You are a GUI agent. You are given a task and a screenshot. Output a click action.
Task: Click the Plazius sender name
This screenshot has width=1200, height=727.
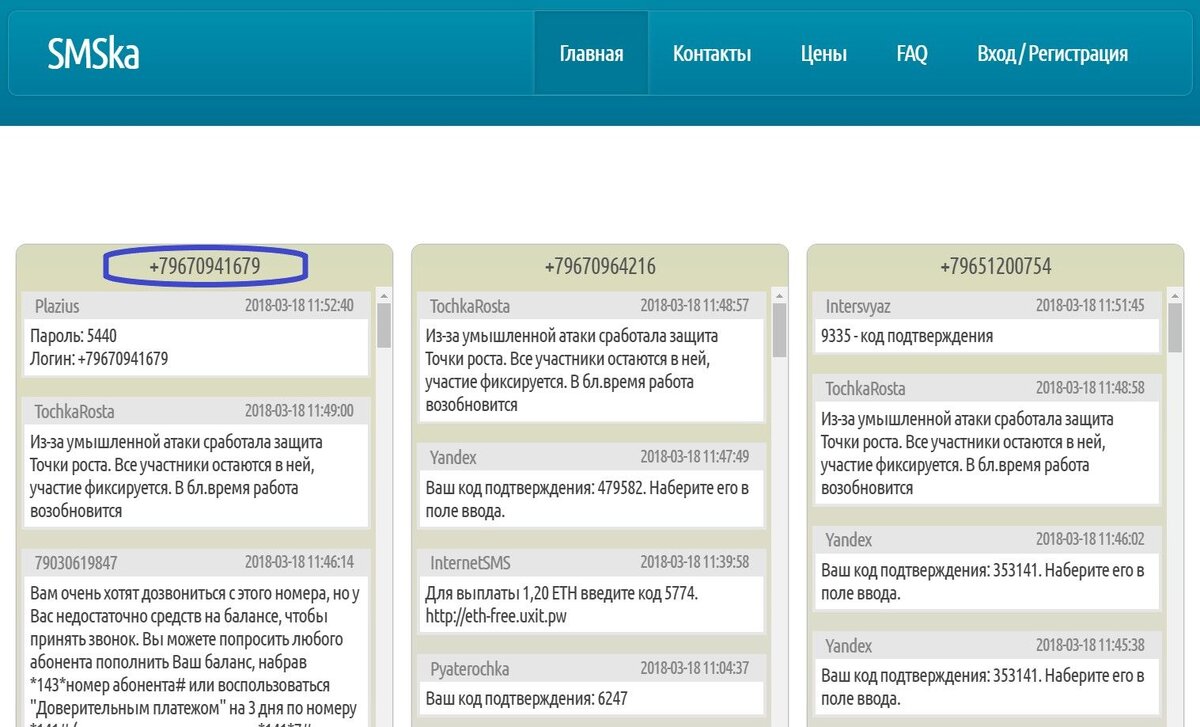point(57,306)
